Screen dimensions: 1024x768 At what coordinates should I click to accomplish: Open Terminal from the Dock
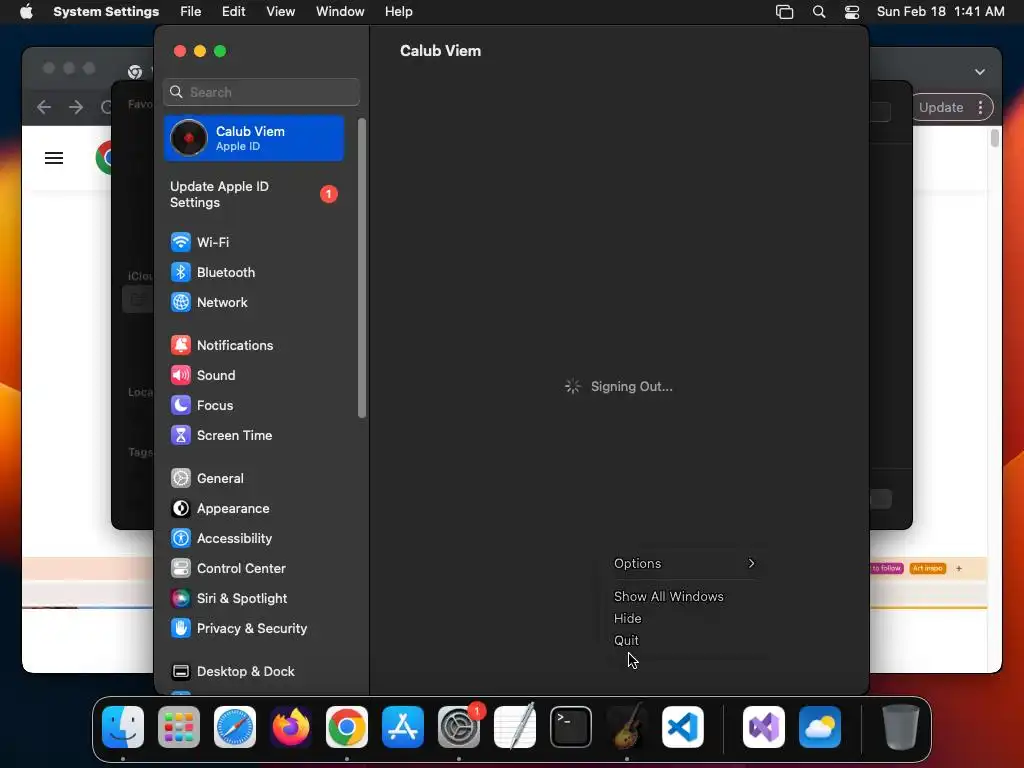click(571, 727)
